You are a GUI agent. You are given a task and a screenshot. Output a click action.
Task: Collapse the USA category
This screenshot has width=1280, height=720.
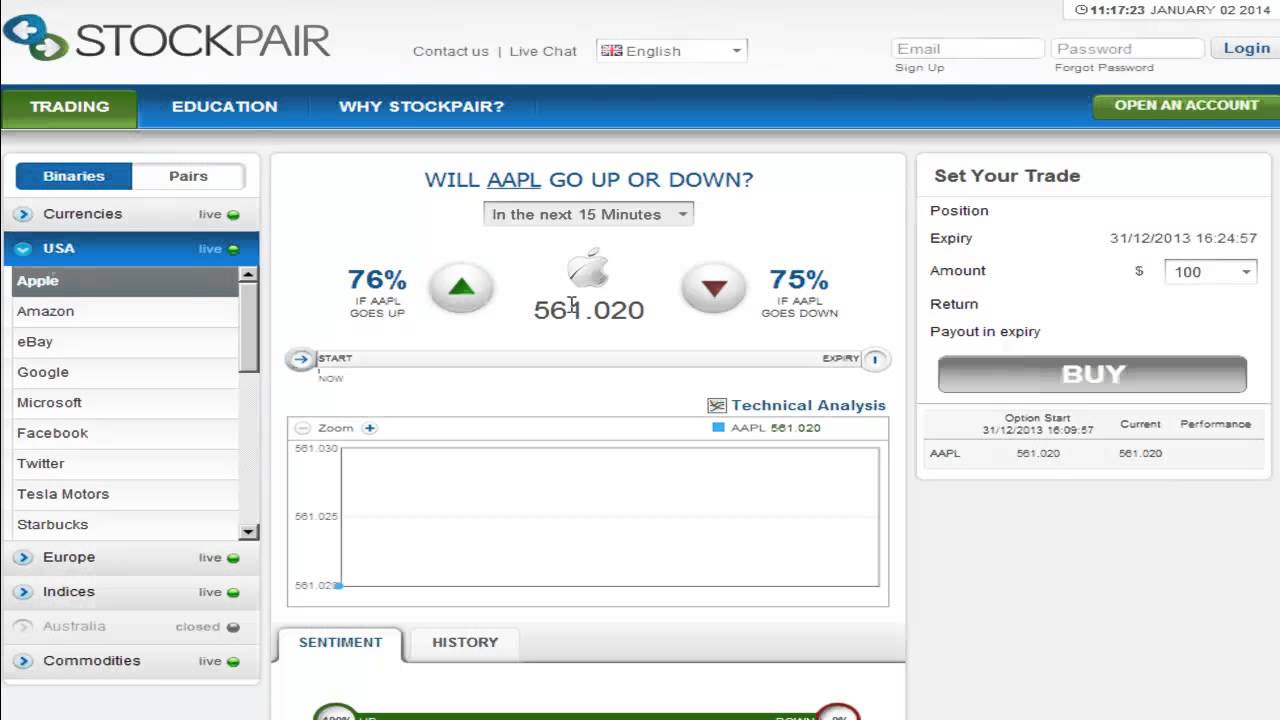(x=24, y=249)
